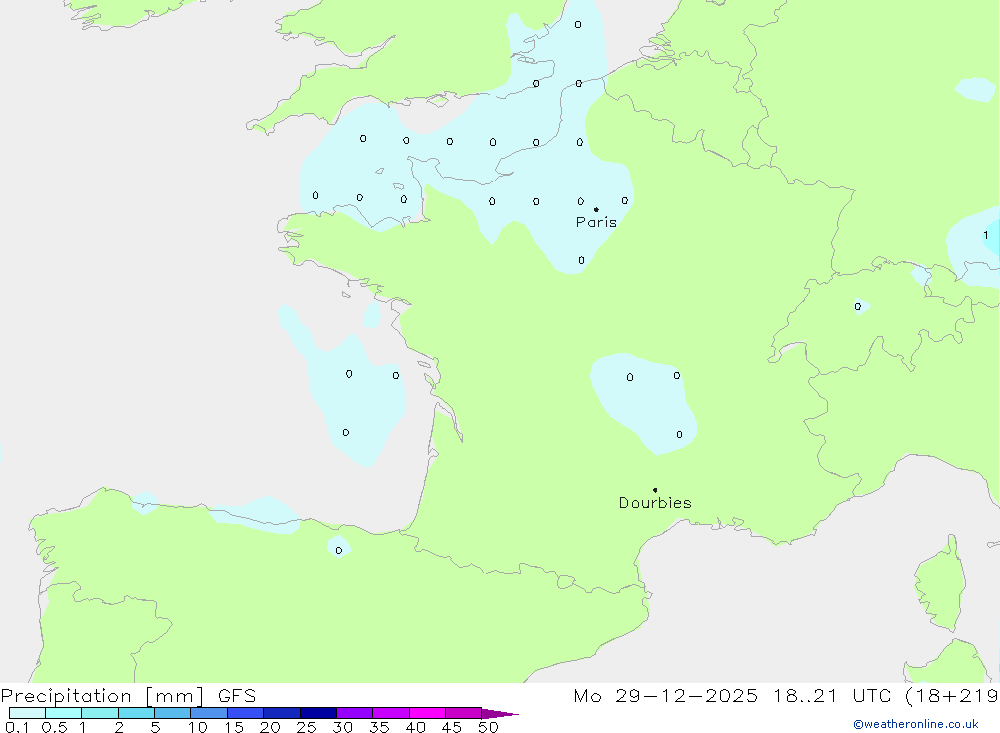
Task: Select the magenta 40 mm legend swatch
Action: 427,713
